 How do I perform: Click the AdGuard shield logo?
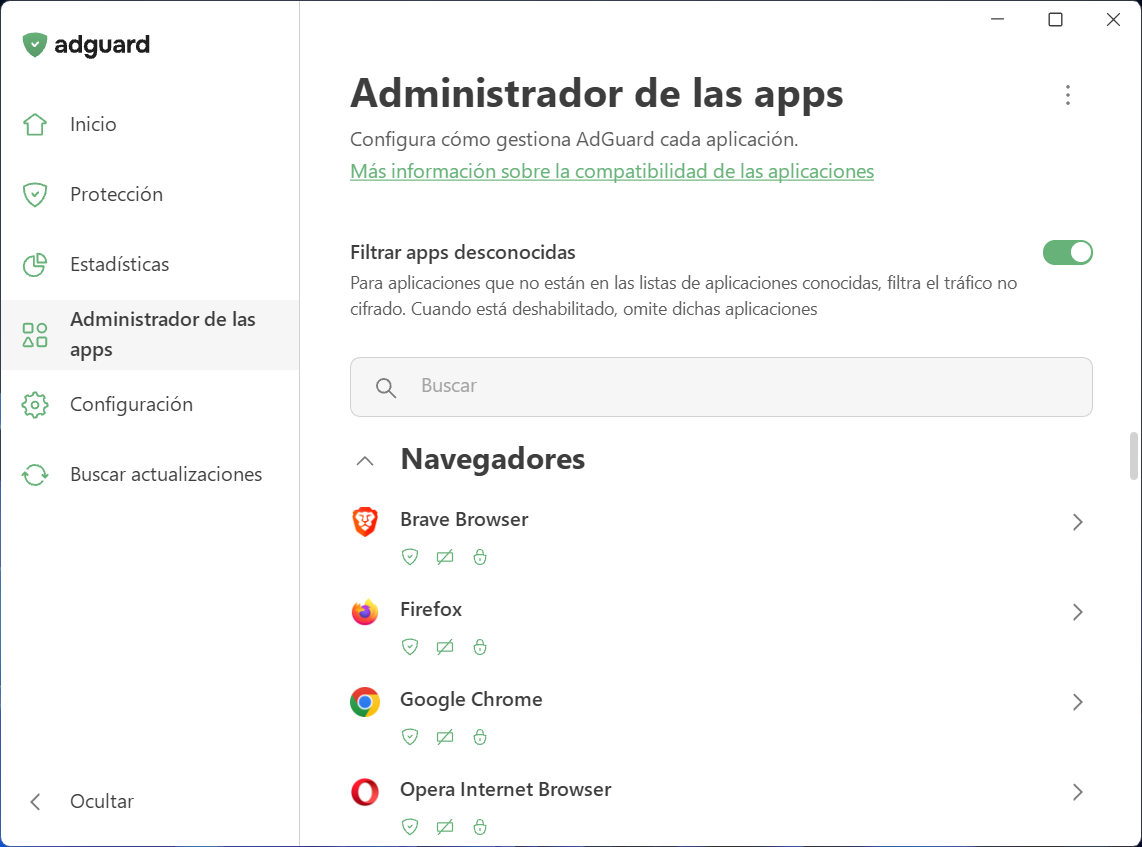[34, 44]
